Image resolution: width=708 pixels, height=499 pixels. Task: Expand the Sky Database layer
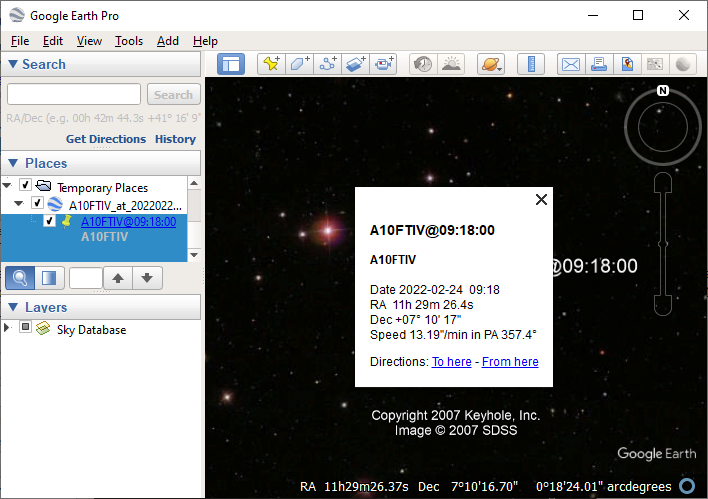pyautogui.click(x=7, y=327)
